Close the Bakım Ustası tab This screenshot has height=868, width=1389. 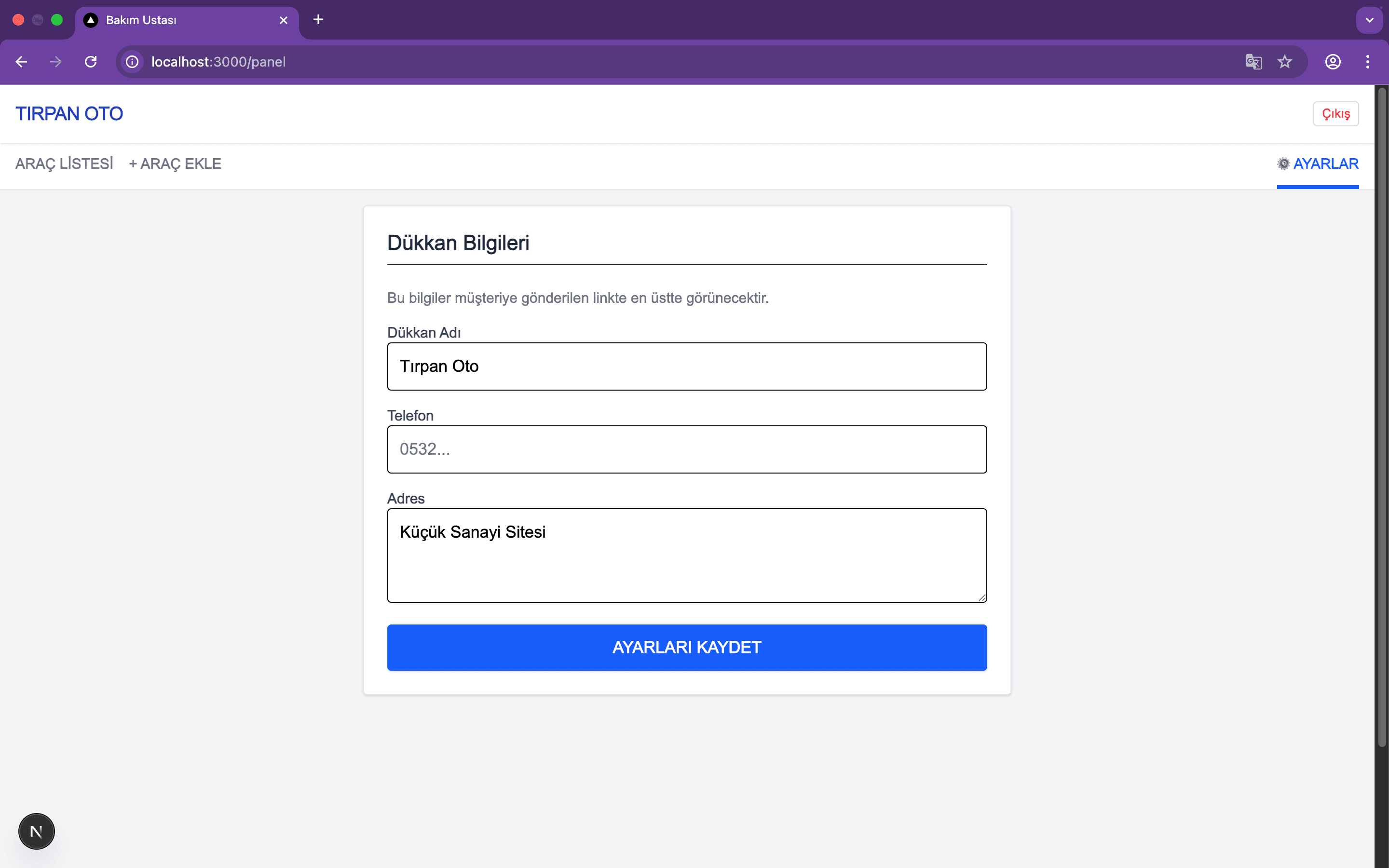click(284, 20)
